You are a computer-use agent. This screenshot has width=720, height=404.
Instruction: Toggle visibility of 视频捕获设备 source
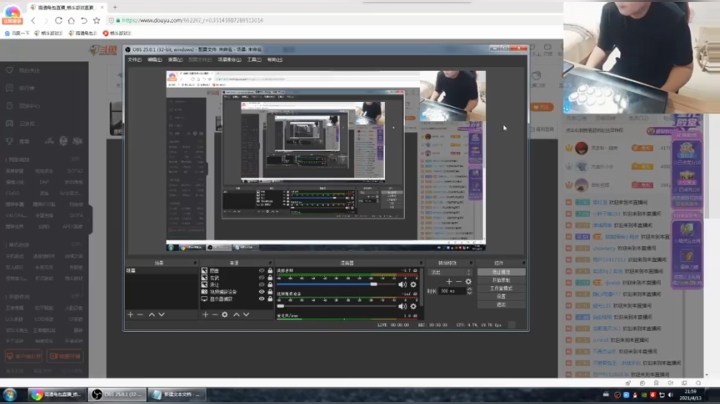tap(262, 292)
